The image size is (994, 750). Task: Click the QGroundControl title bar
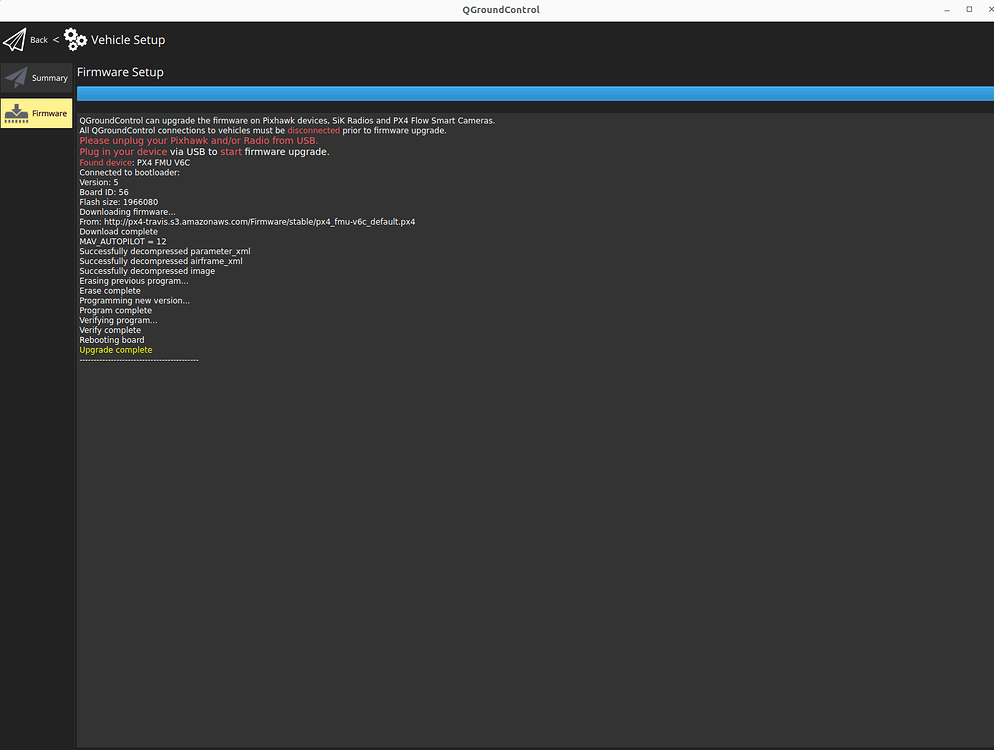pos(500,9)
